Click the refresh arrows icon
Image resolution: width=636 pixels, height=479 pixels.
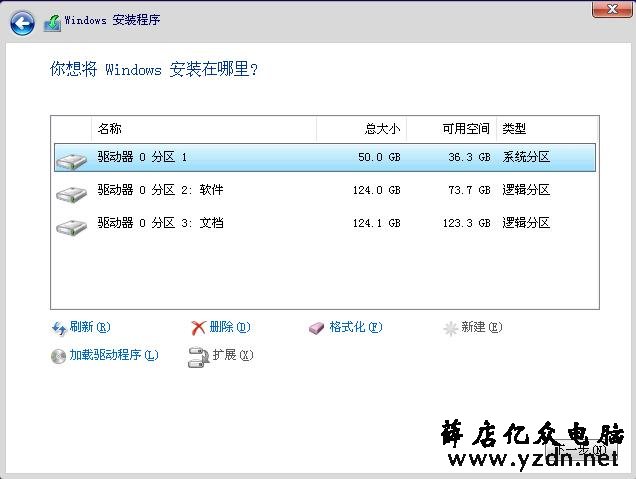(x=59, y=328)
